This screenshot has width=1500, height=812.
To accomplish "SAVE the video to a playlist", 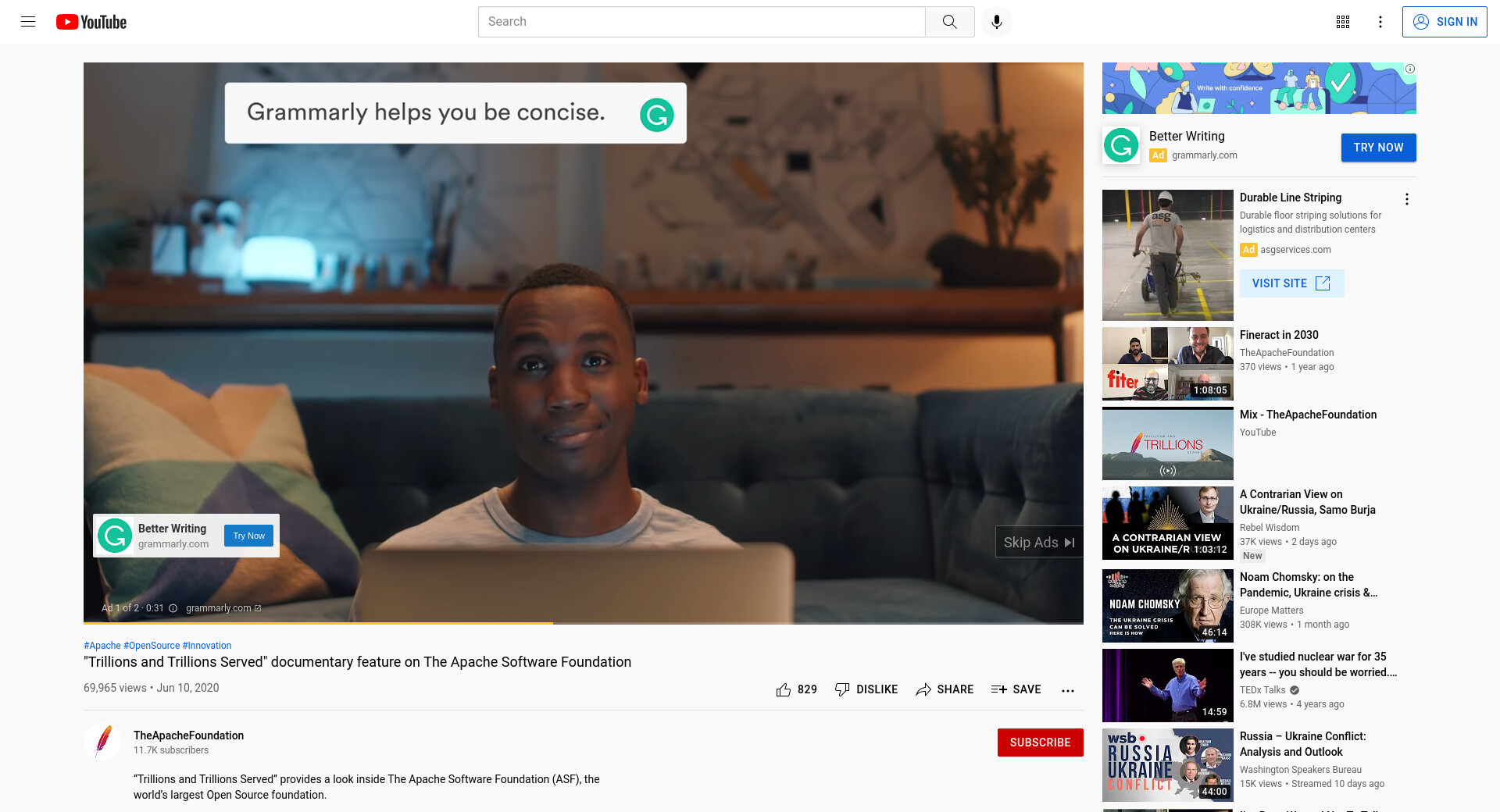I will pos(1016,689).
